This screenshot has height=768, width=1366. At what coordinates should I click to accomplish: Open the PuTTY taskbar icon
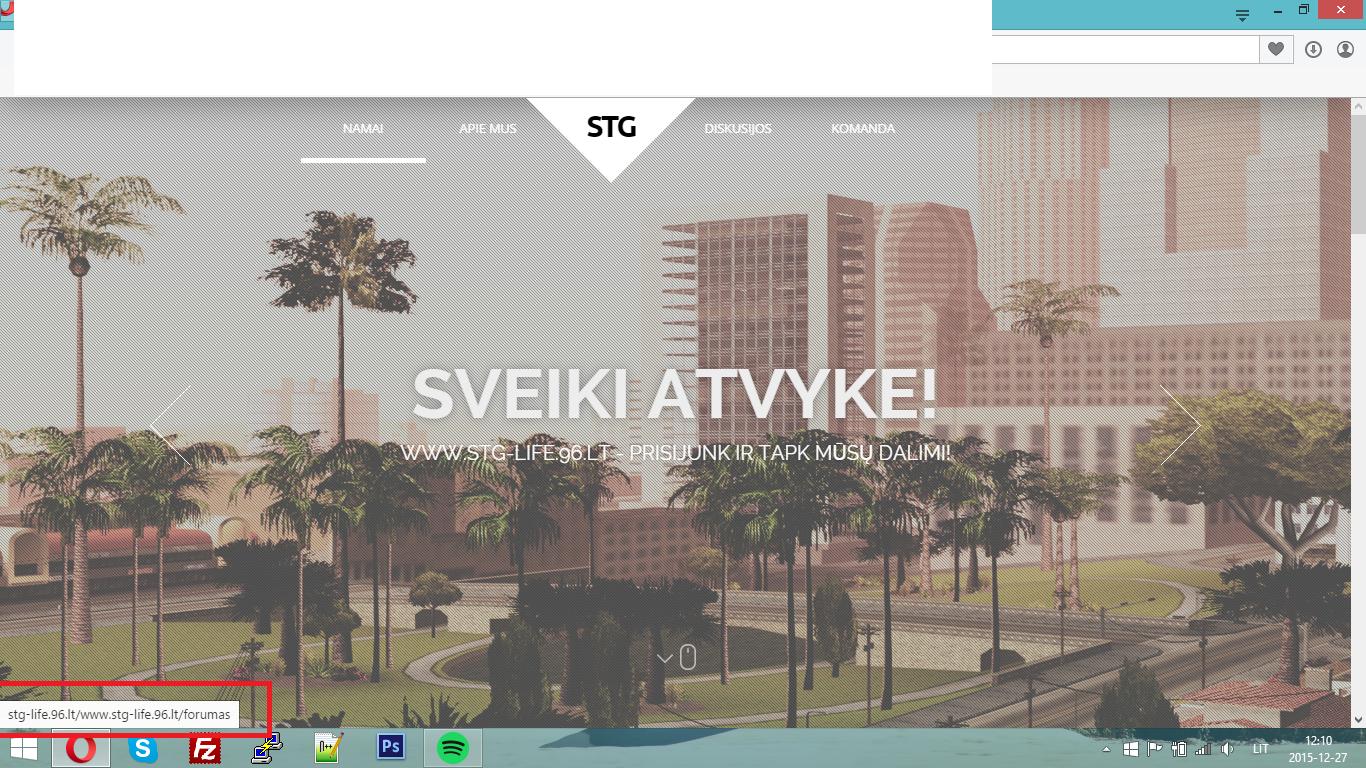point(267,748)
